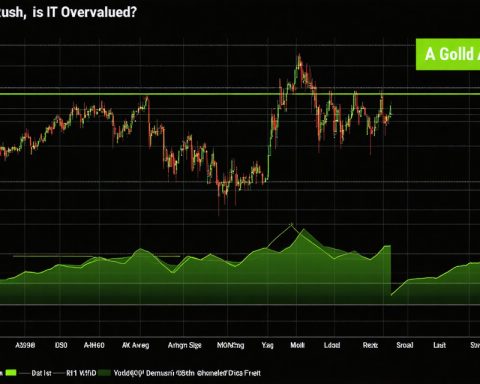Click the 'Moll' x-axis label

[x=297, y=345]
